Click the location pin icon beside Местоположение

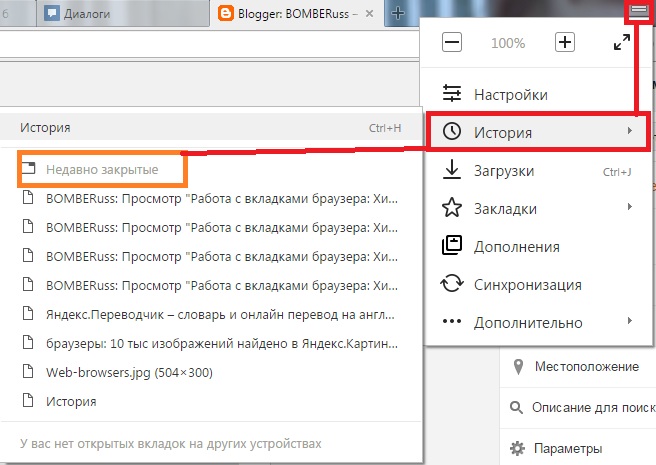click(518, 367)
